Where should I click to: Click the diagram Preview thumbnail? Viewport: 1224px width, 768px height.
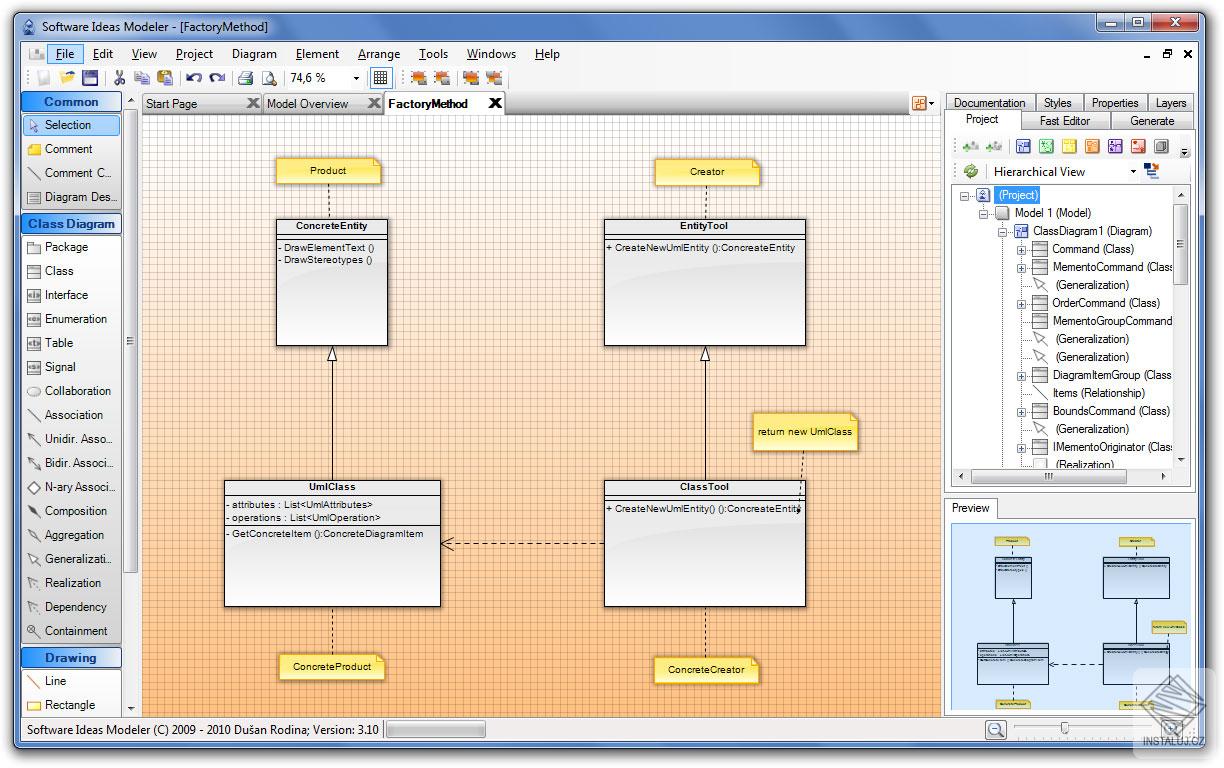pos(1071,617)
